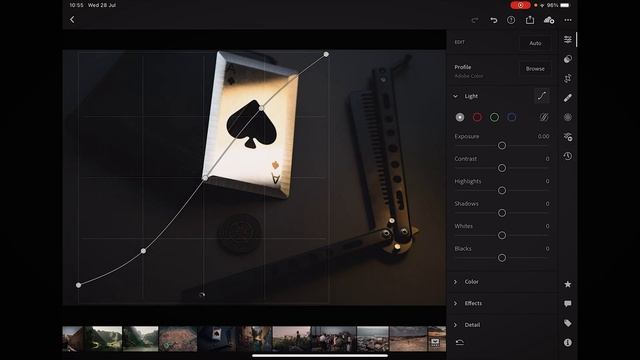Image resolution: width=640 pixels, height=360 pixels.
Task: Click the Auto button
Action: (535, 43)
